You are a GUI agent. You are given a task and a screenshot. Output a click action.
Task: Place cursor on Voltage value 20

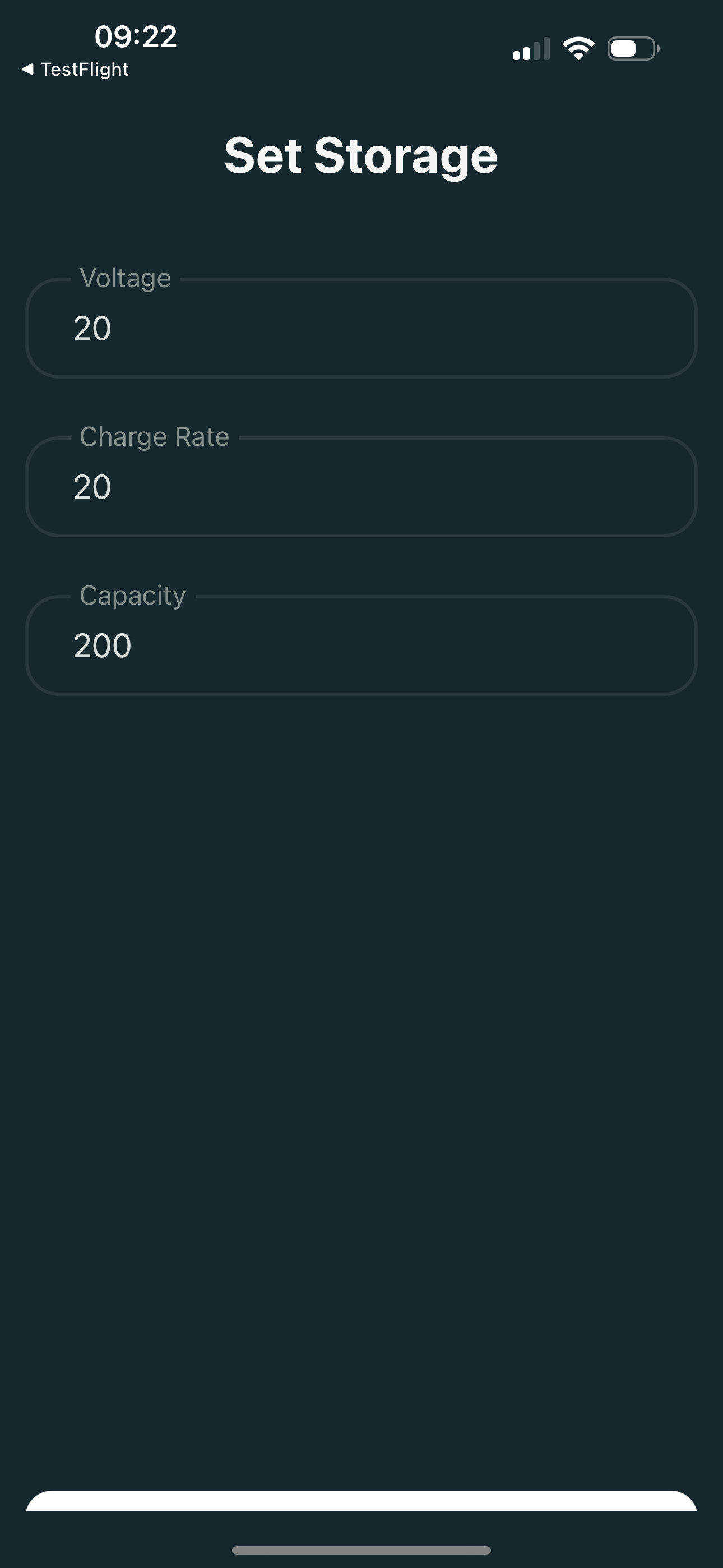click(92, 328)
